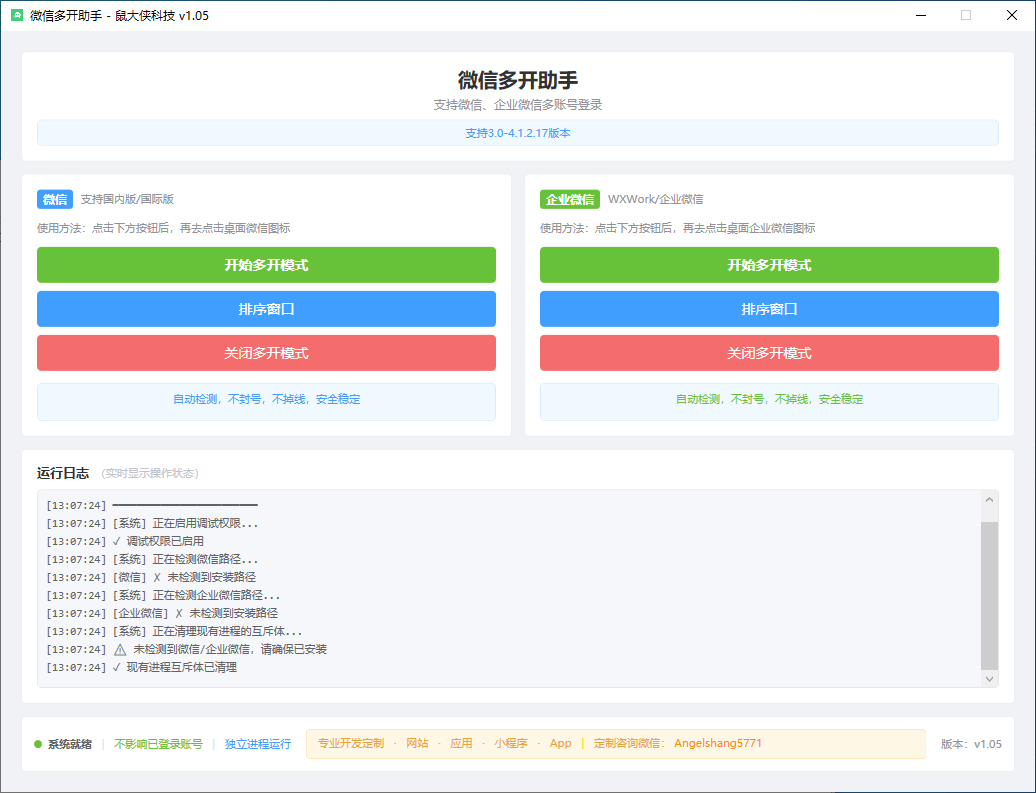The image size is (1036, 793).
Task: Click the App link in the footer
Action: pyautogui.click(x=561, y=744)
